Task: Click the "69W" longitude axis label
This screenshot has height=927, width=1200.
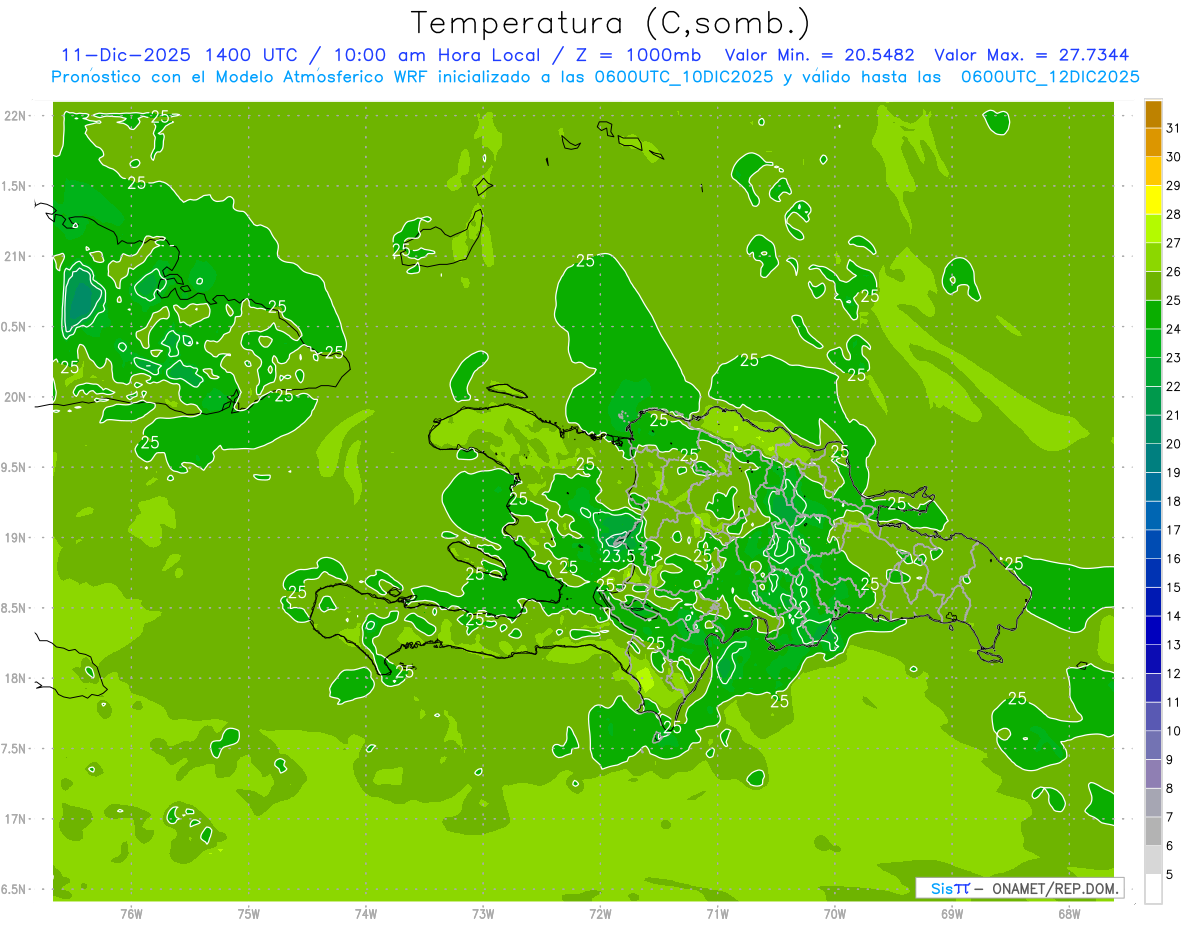Action: (952, 913)
